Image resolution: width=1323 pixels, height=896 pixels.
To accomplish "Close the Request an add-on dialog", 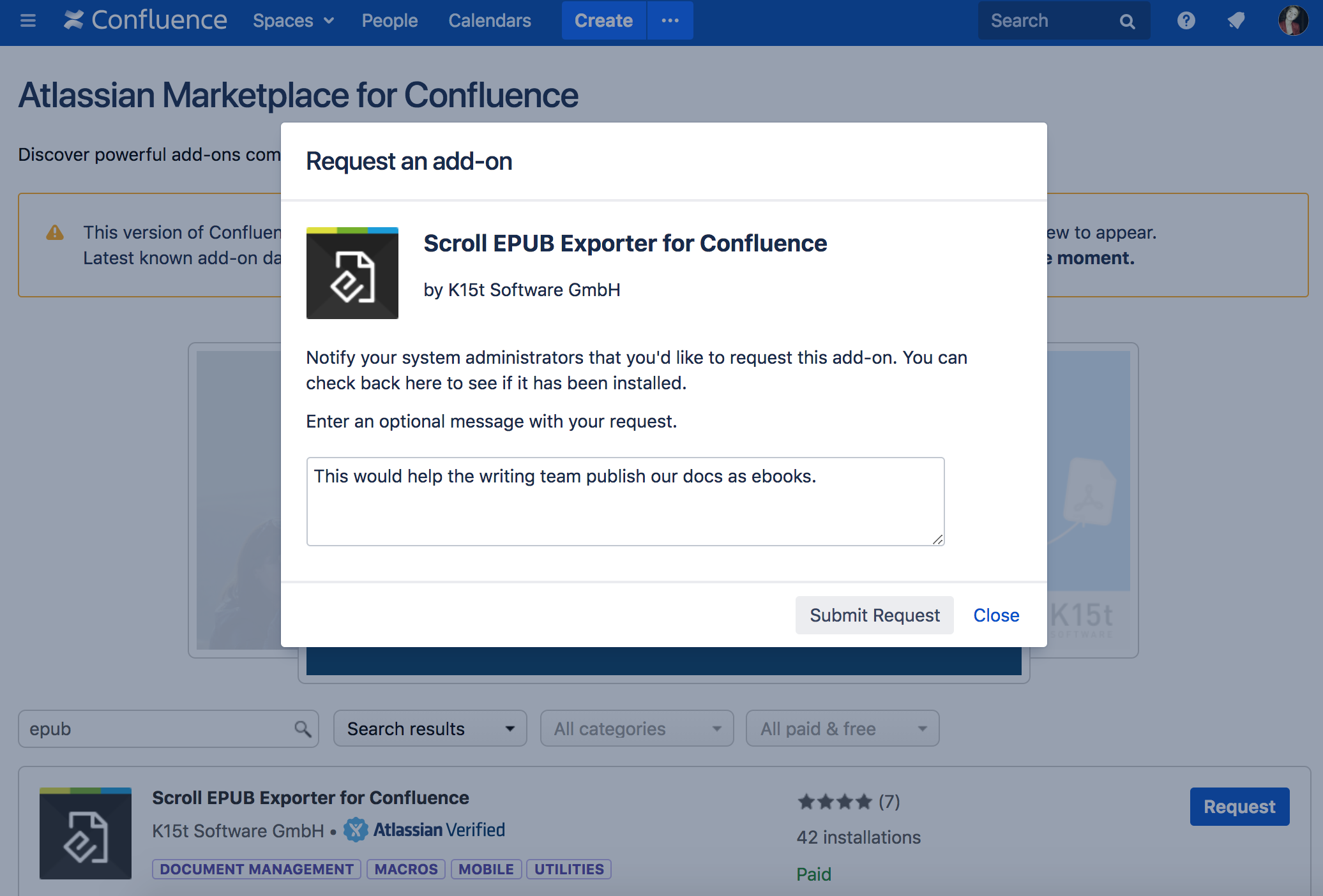I will coord(996,615).
